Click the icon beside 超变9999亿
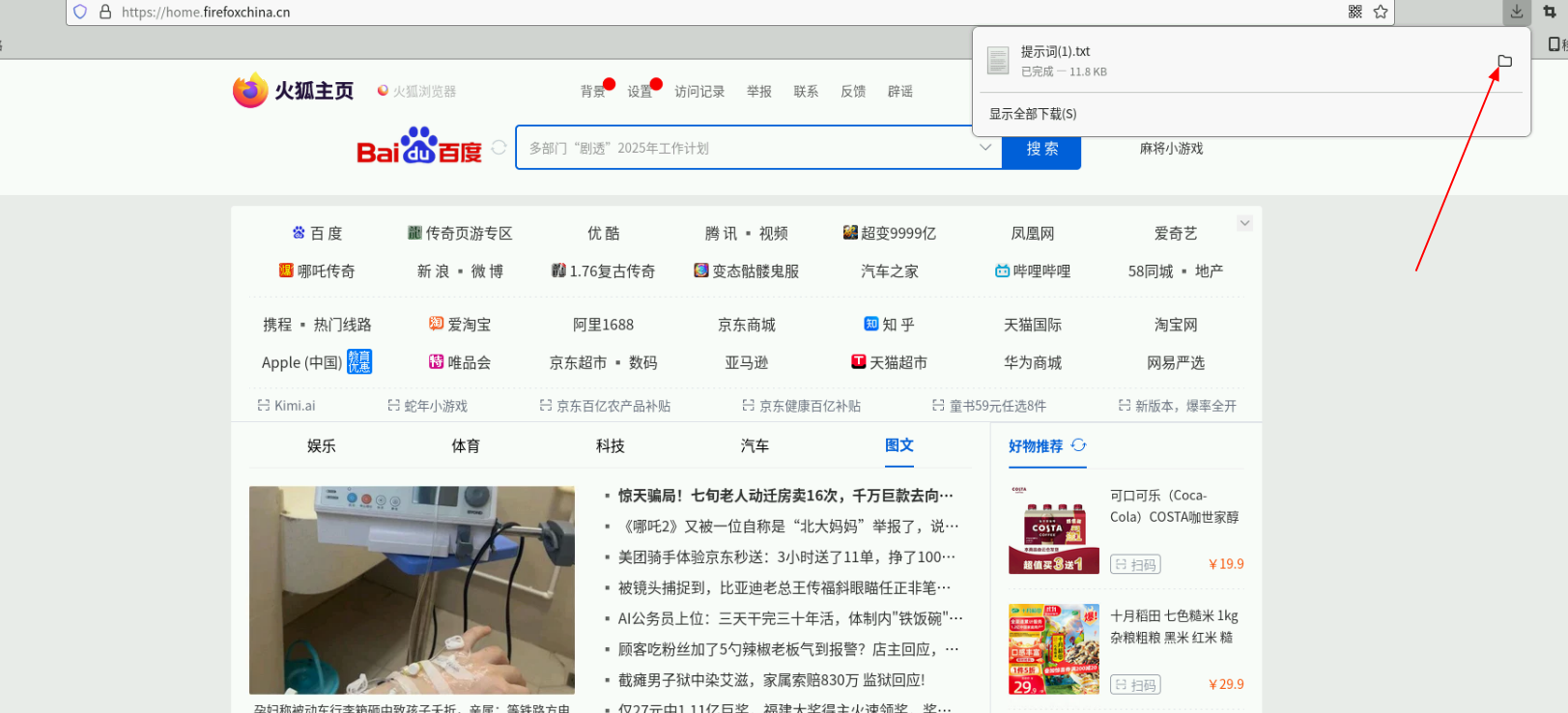This screenshot has height=713, width=1568. (850, 232)
